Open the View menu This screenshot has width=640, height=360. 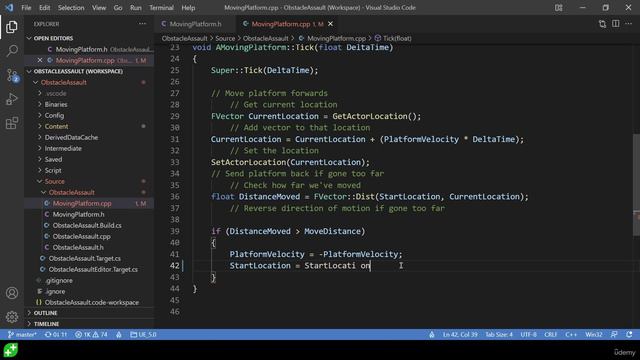[99, 8]
